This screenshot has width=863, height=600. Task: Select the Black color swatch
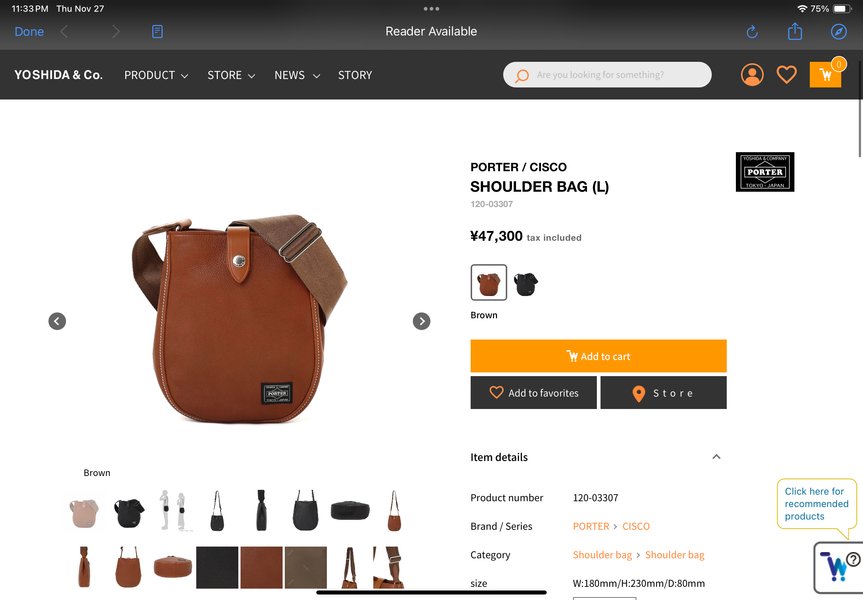coord(526,283)
